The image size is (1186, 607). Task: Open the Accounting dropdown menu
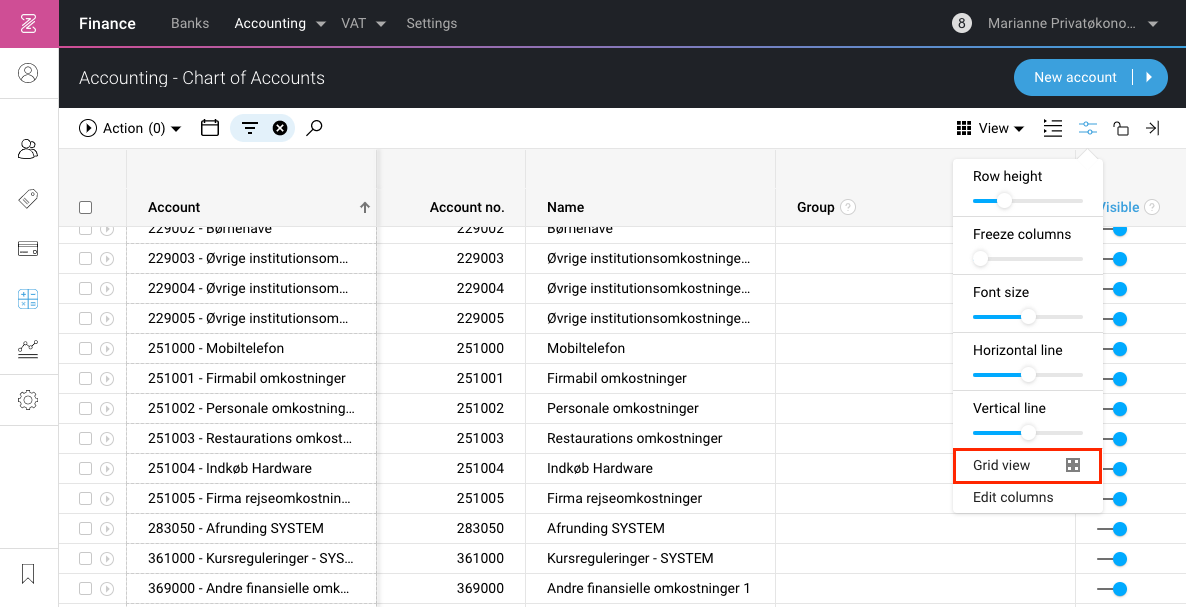pos(280,23)
